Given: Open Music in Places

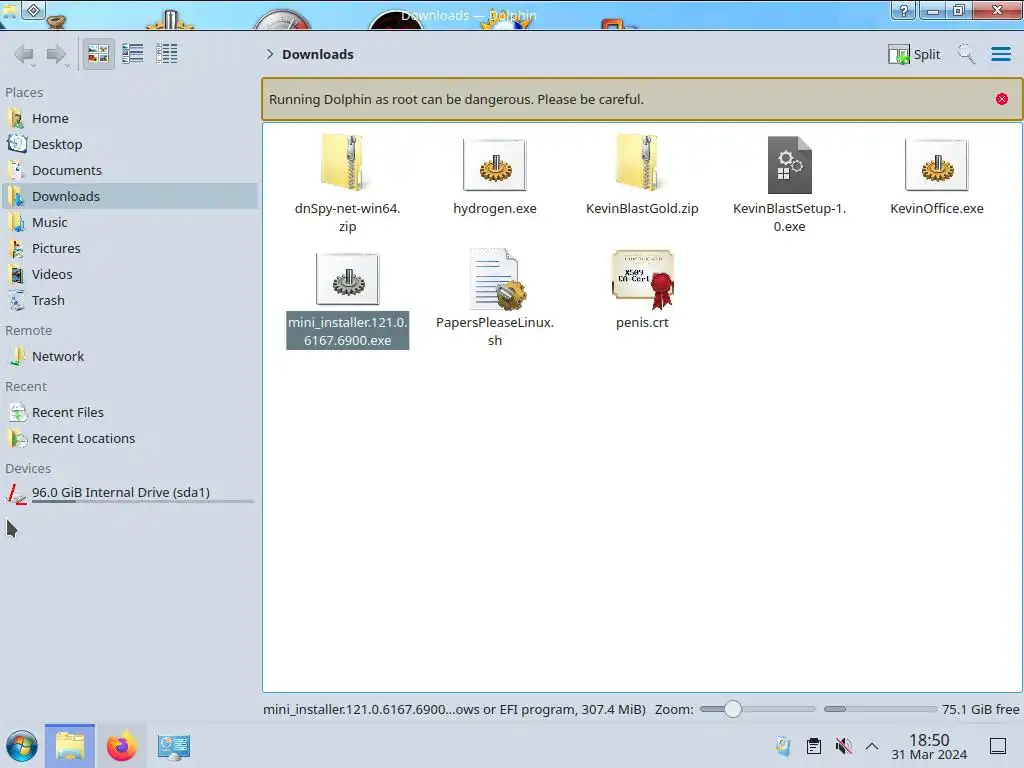Looking at the screenshot, I should 131,223.
